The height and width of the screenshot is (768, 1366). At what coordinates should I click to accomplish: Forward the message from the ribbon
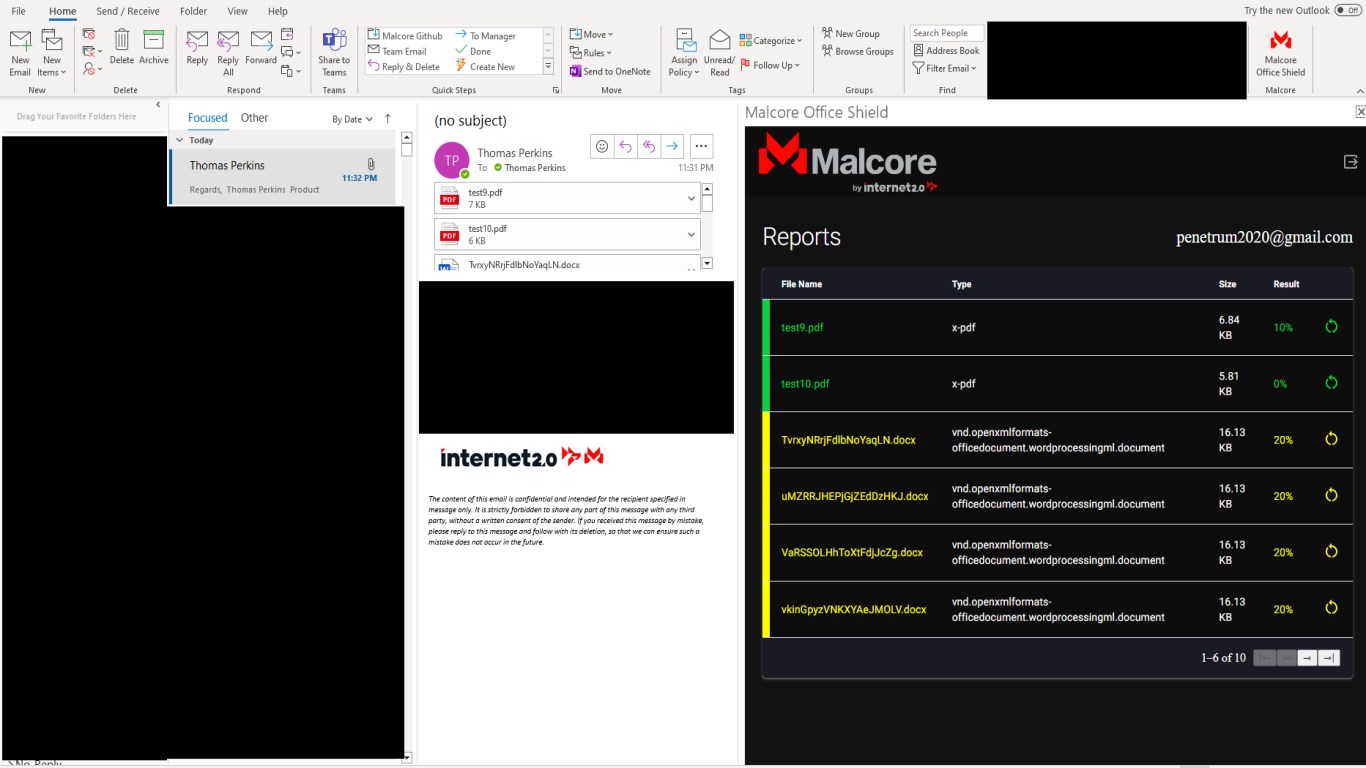(261, 47)
